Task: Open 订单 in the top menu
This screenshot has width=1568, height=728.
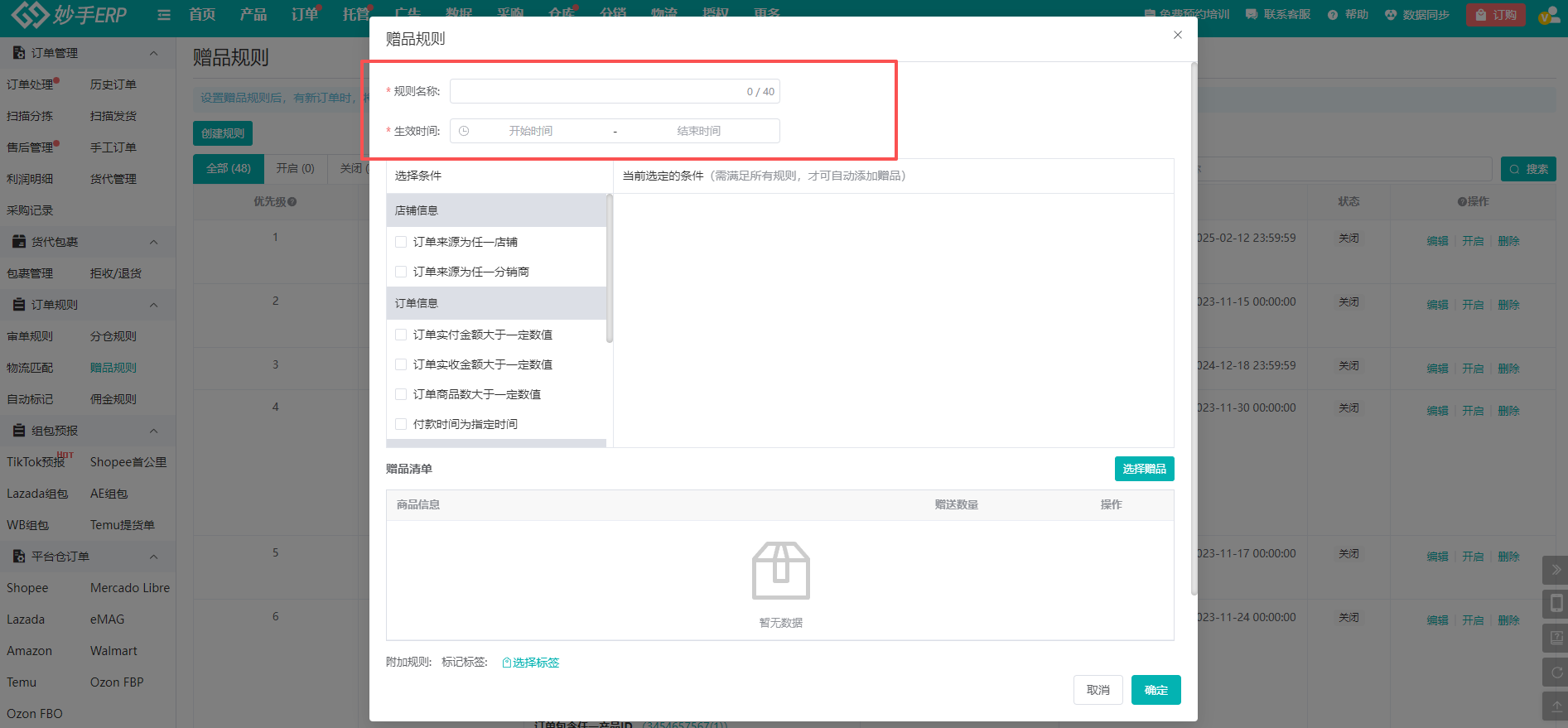Action: point(305,15)
